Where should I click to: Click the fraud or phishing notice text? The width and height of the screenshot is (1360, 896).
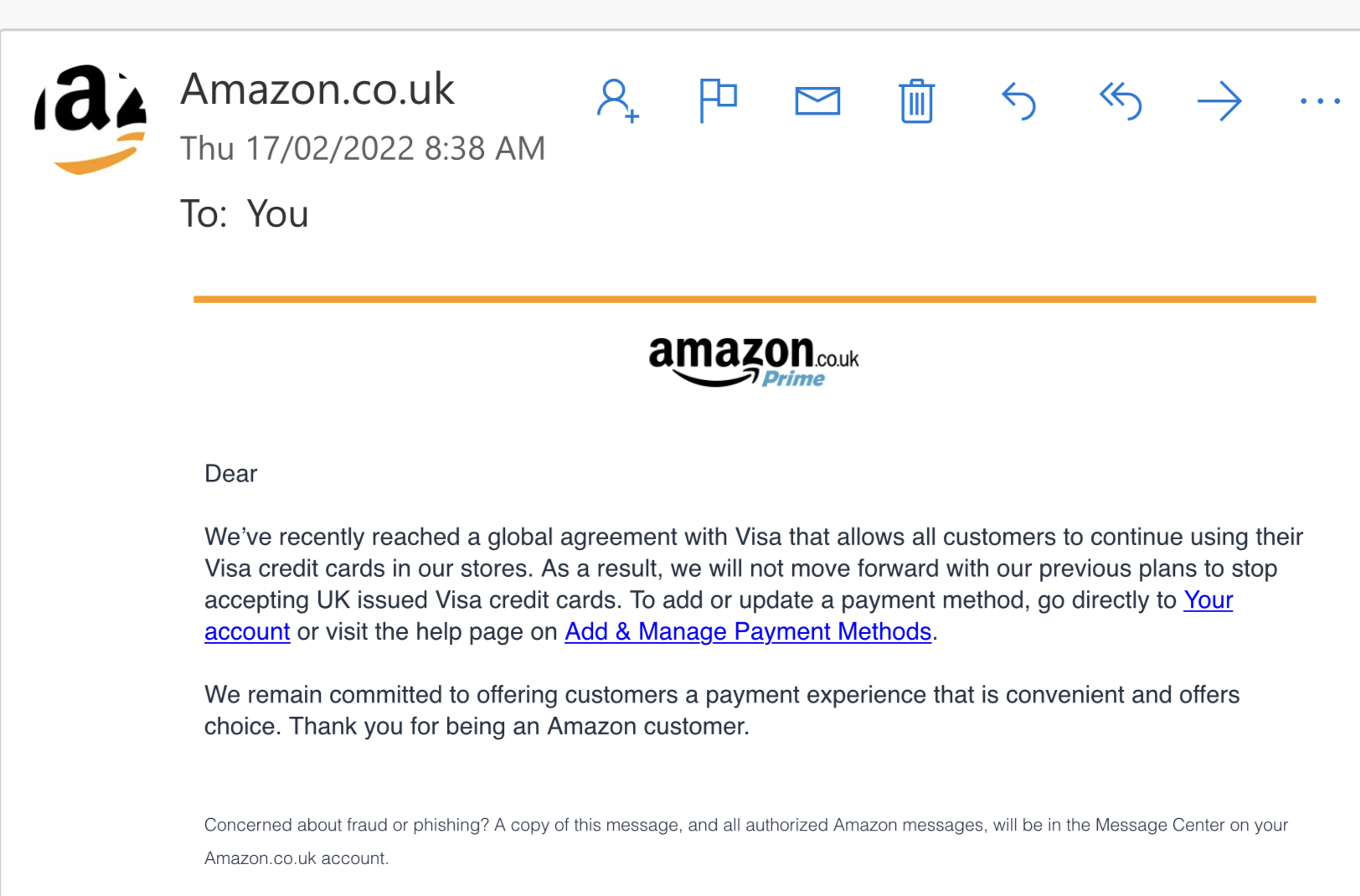[746, 842]
